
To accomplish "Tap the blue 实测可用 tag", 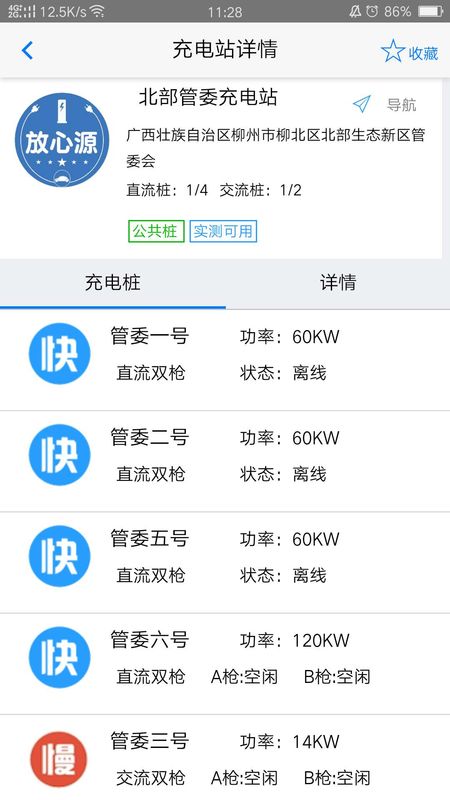I will tap(223, 231).
